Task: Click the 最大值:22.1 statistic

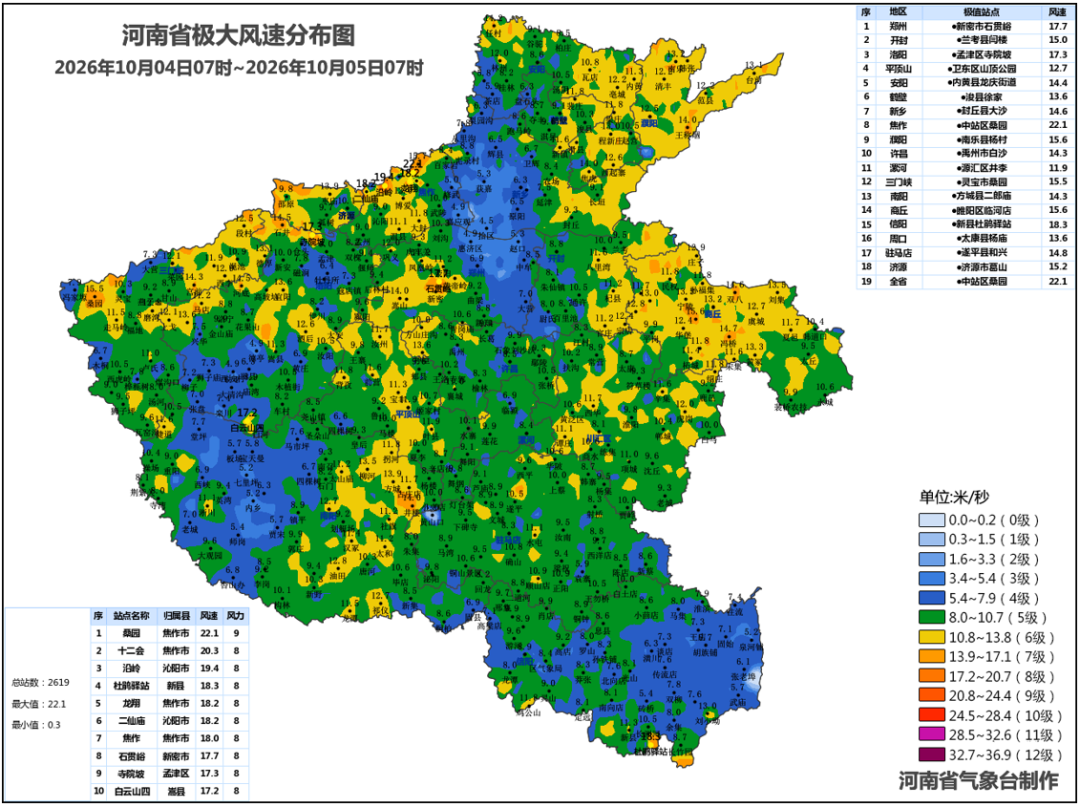Action: (39, 704)
